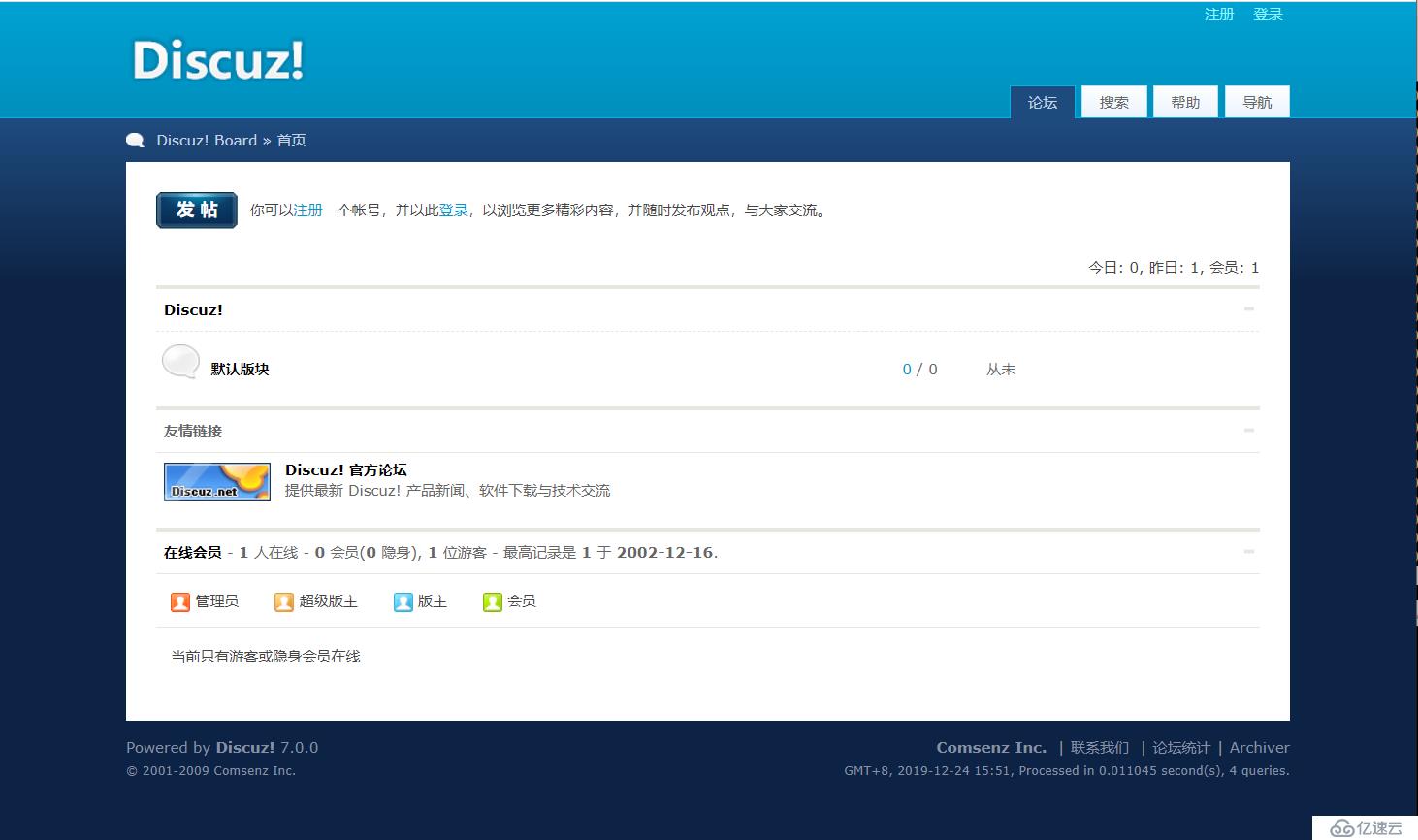Click the 版主 blue user icon
Viewport: 1418px width, 840px height.
click(403, 602)
